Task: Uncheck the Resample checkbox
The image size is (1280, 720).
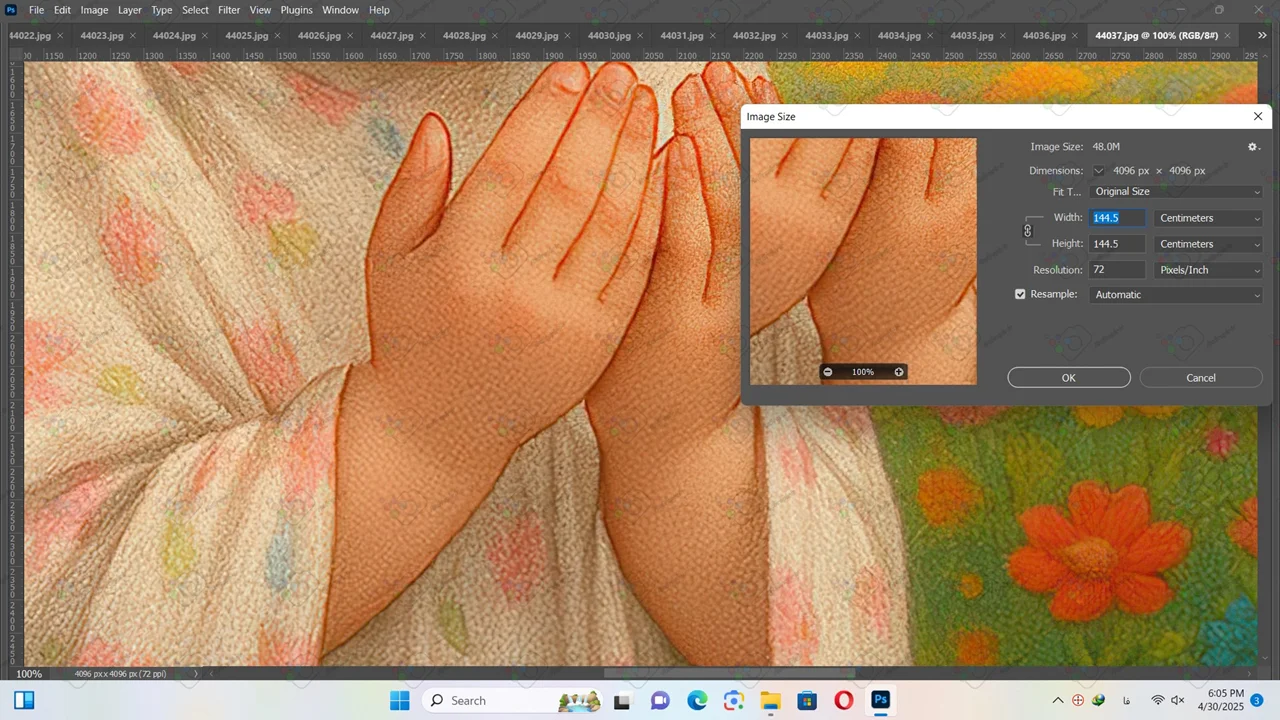Action: [x=1020, y=294]
